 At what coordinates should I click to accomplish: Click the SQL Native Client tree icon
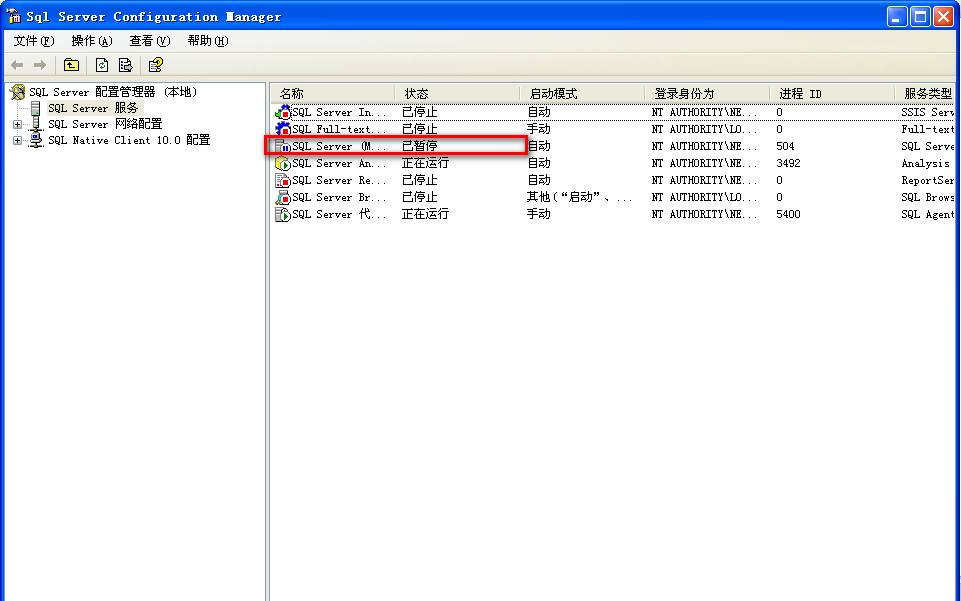(36, 140)
